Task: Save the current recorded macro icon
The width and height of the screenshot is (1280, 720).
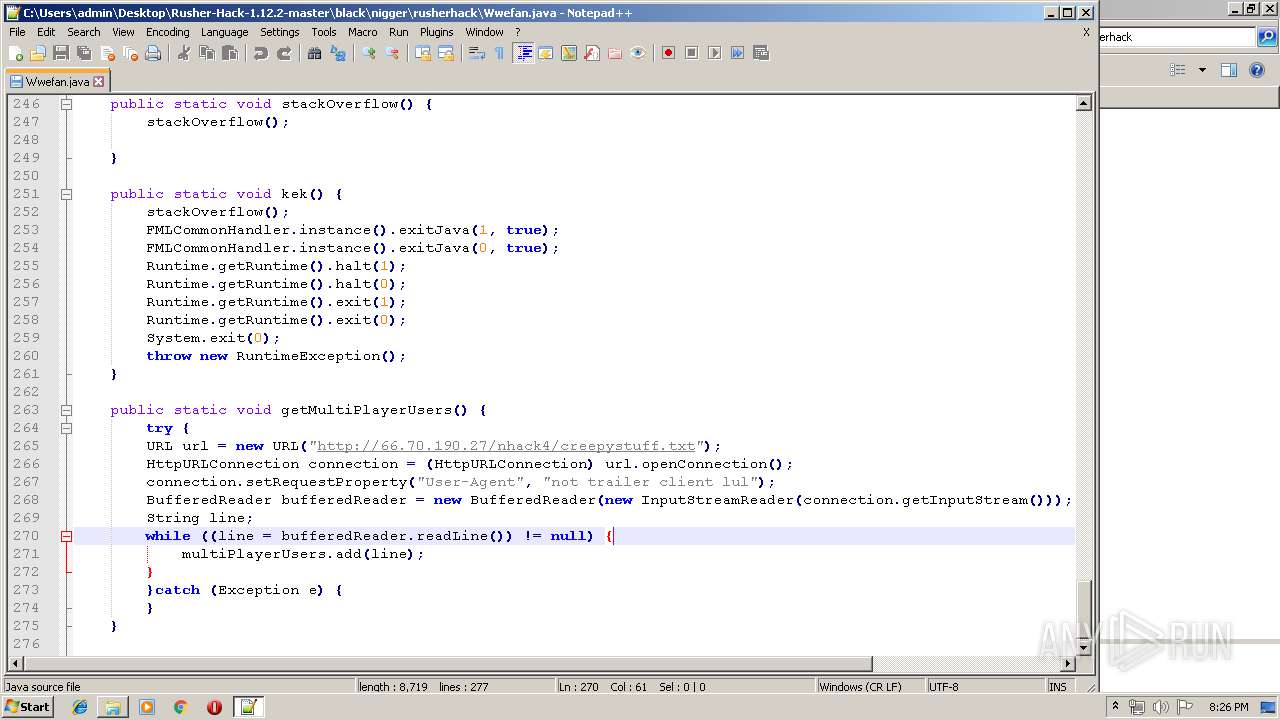Action: [760, 53]
